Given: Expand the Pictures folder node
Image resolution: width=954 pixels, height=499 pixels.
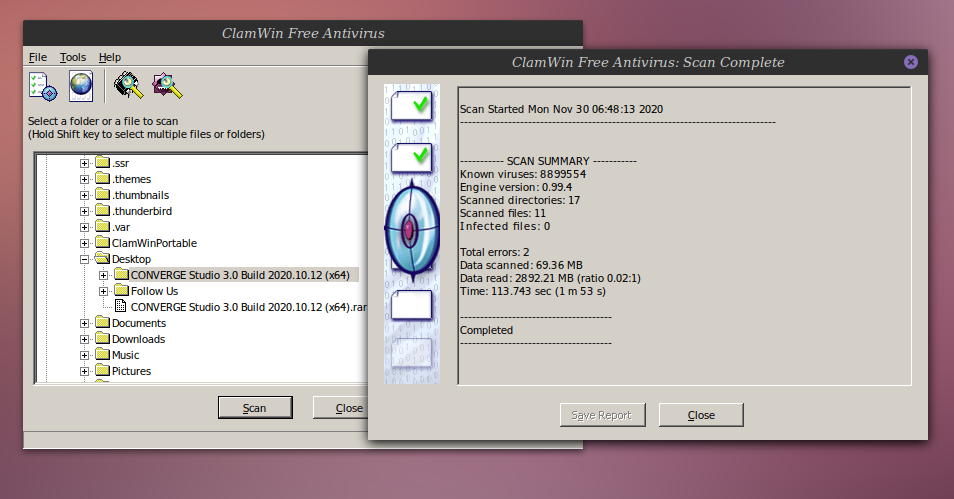Looking at the screenshot, I should (x=85, y=371).
